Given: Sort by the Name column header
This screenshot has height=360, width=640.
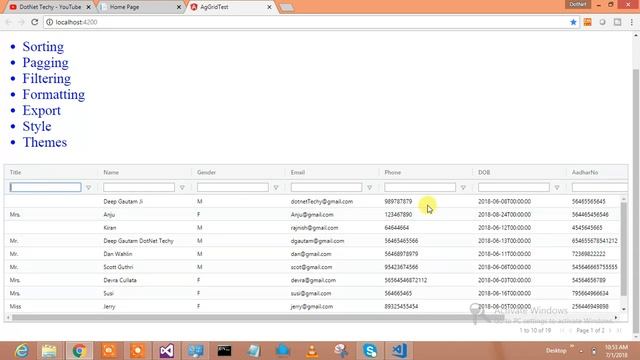Looking at the screenshot, I should tap(111, 172).
